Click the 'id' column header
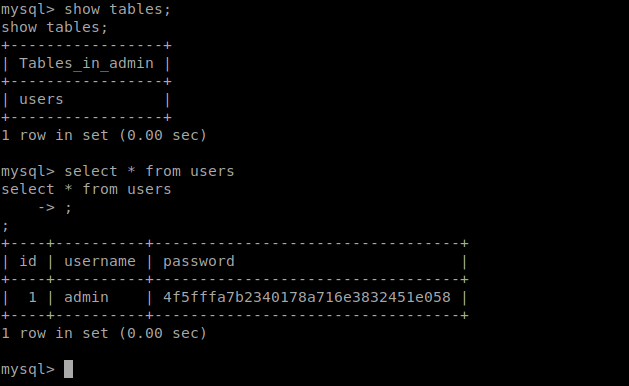 click(28, 262)
